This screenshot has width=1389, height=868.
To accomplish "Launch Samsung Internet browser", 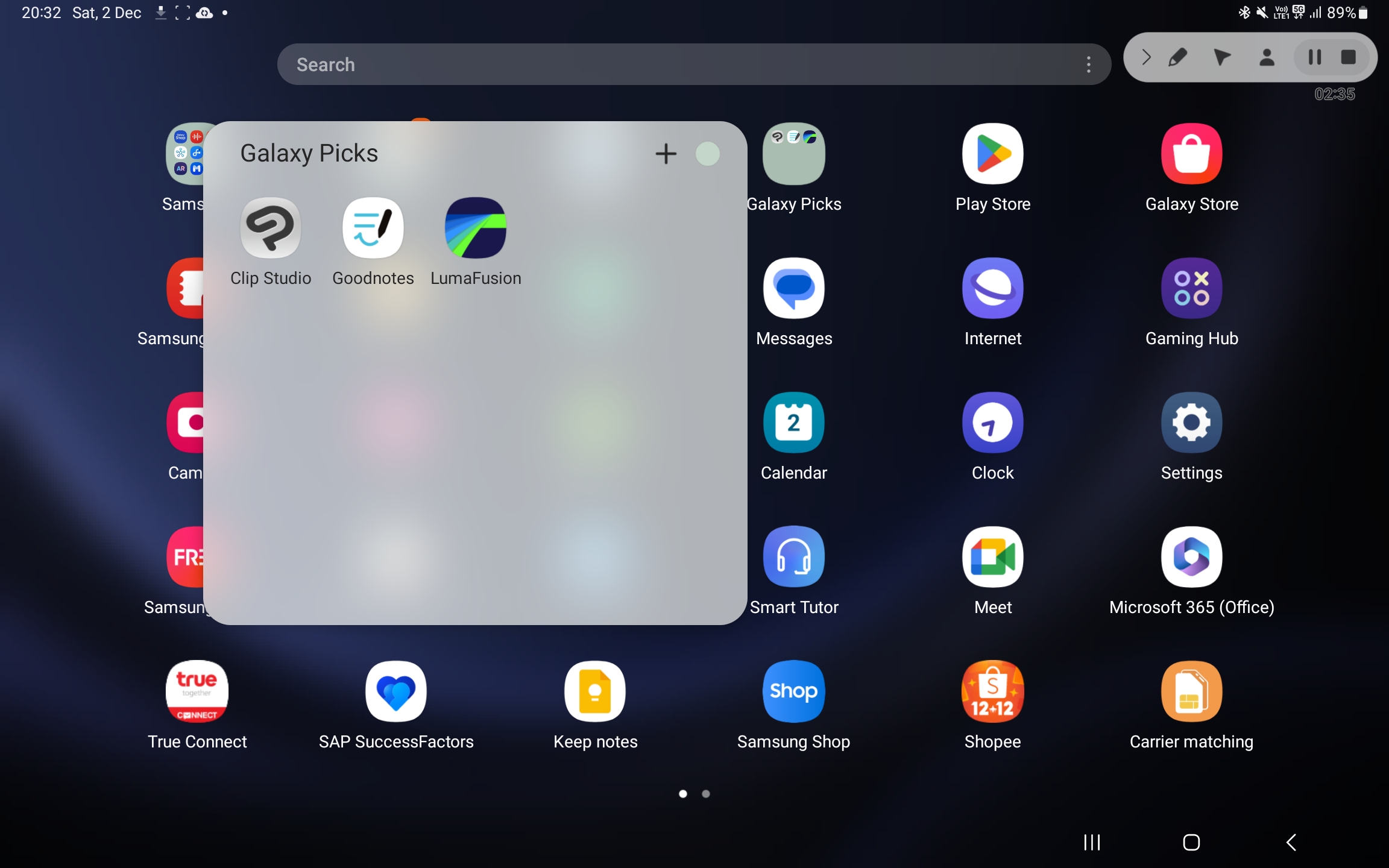I will [x=993, y=288].
